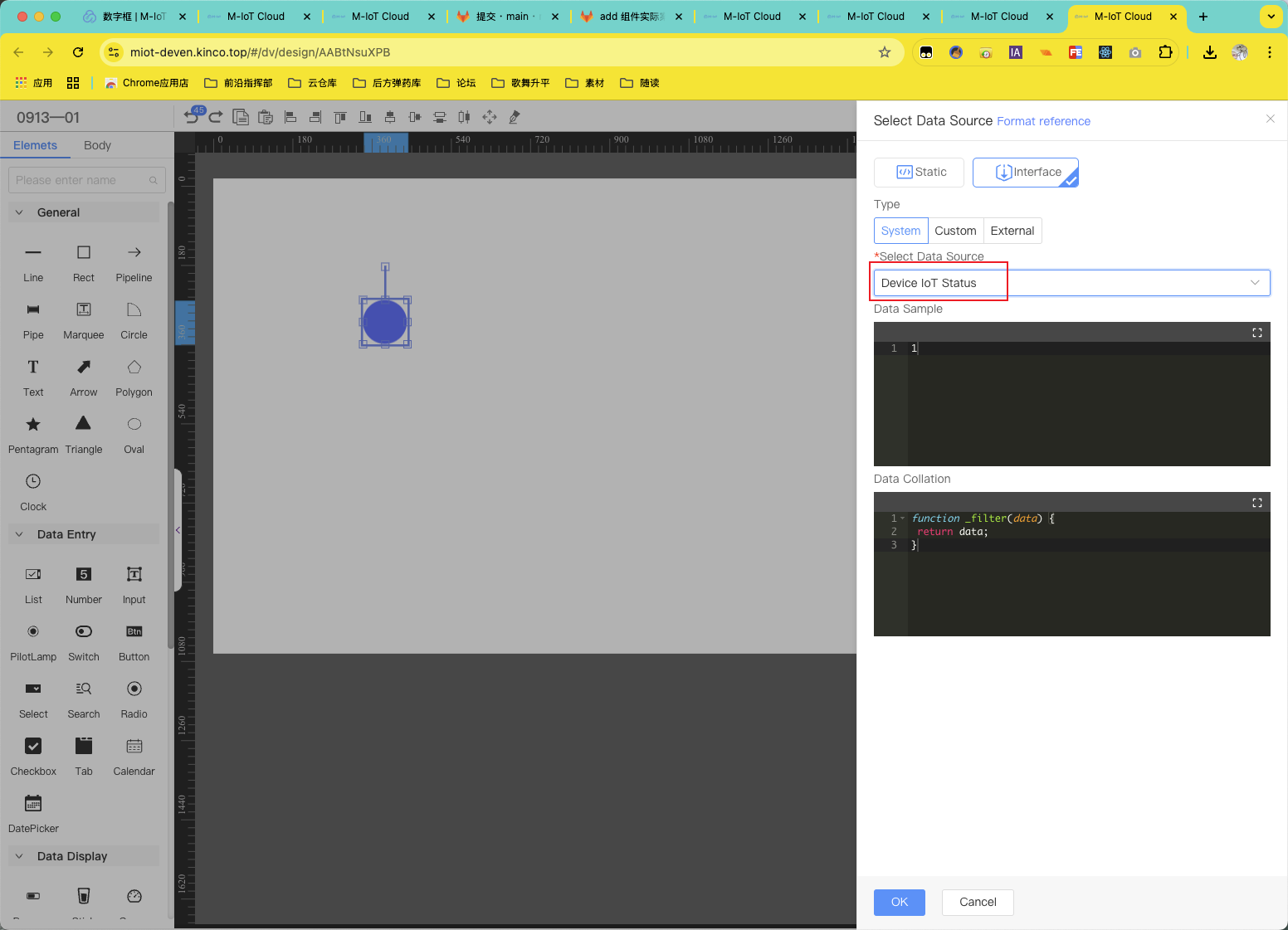1288x930 pixels.
Task: Select the Static data source option
Action: pos(919,173)
